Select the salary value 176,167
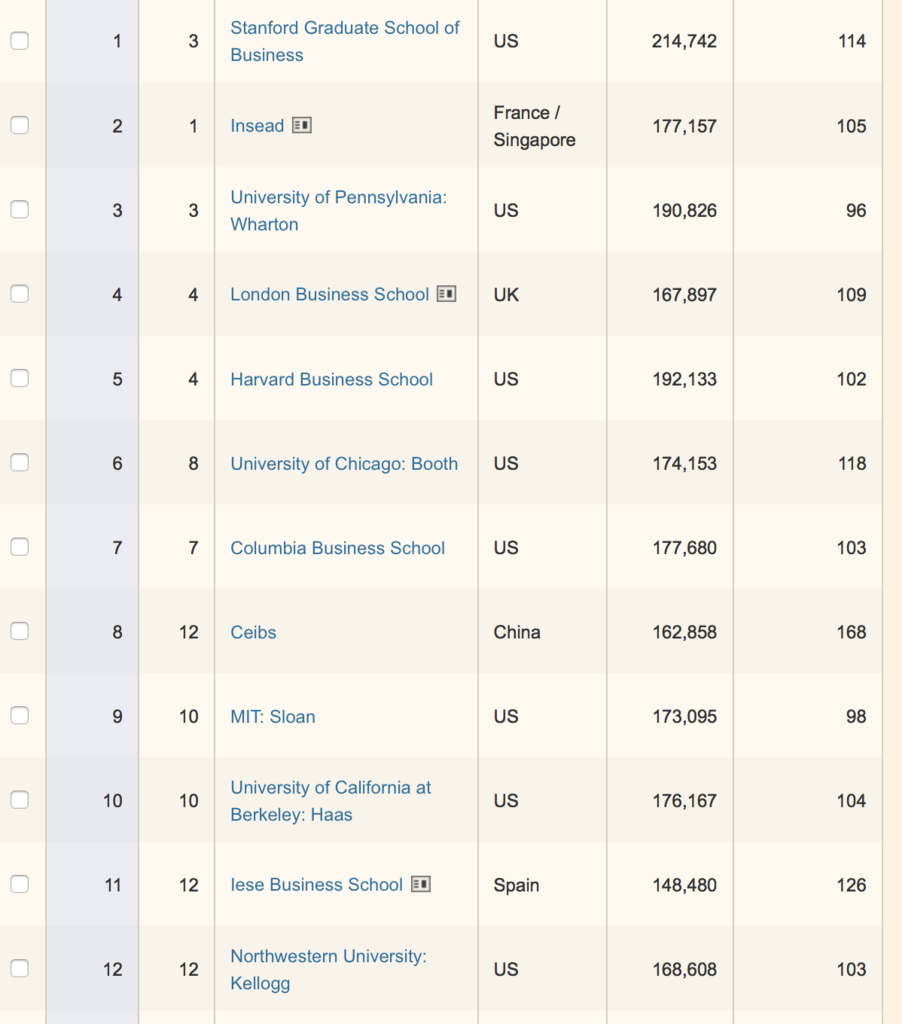This screenshot has width=902, height=1024. [685, 801]
